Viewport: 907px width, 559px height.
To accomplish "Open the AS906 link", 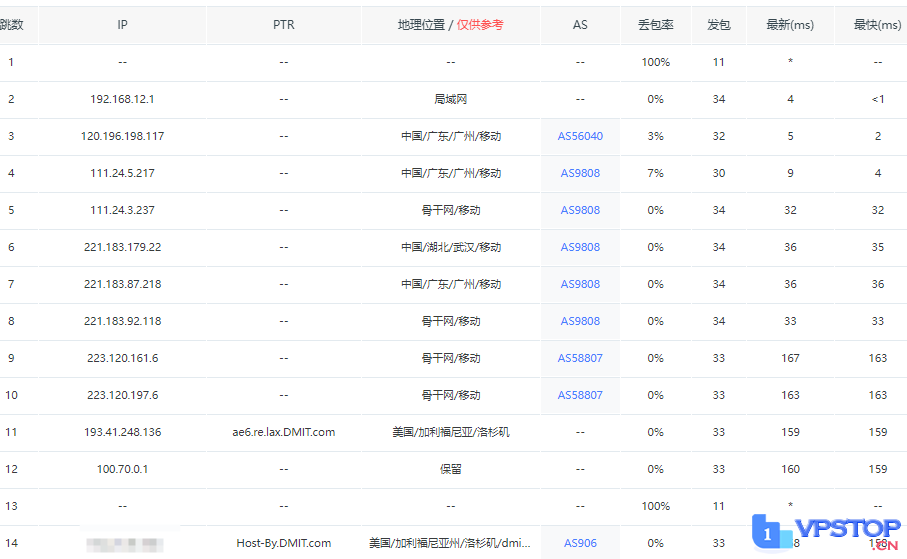I will click(x=580, y=543).
